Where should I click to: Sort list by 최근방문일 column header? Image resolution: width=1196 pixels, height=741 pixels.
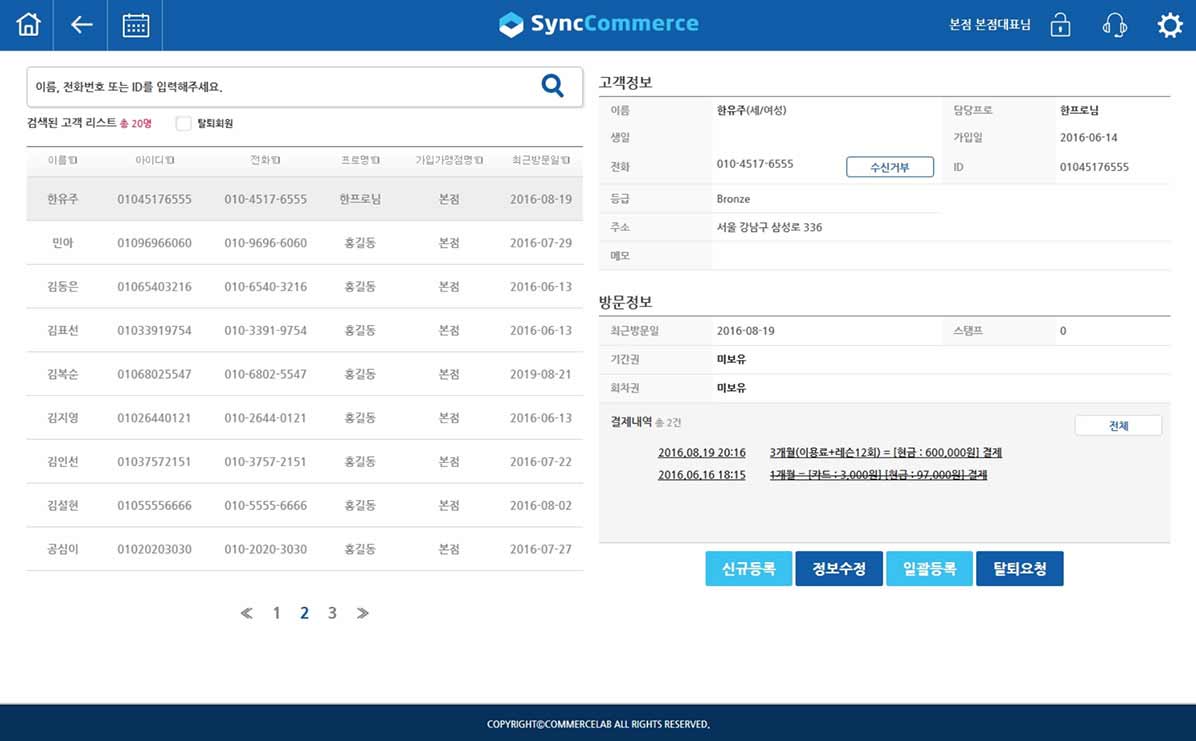(540, 160)
